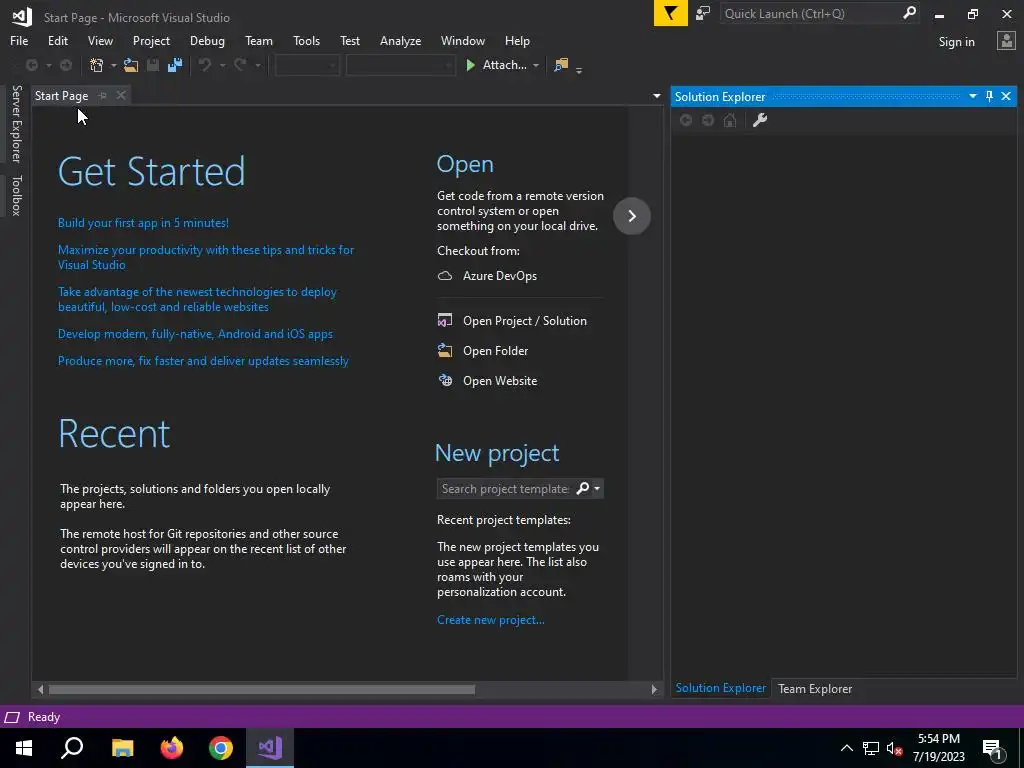Viewport: 1024px width, 768px height.
Task: Open the Server Explorer side tab
Action: [16, 123]
